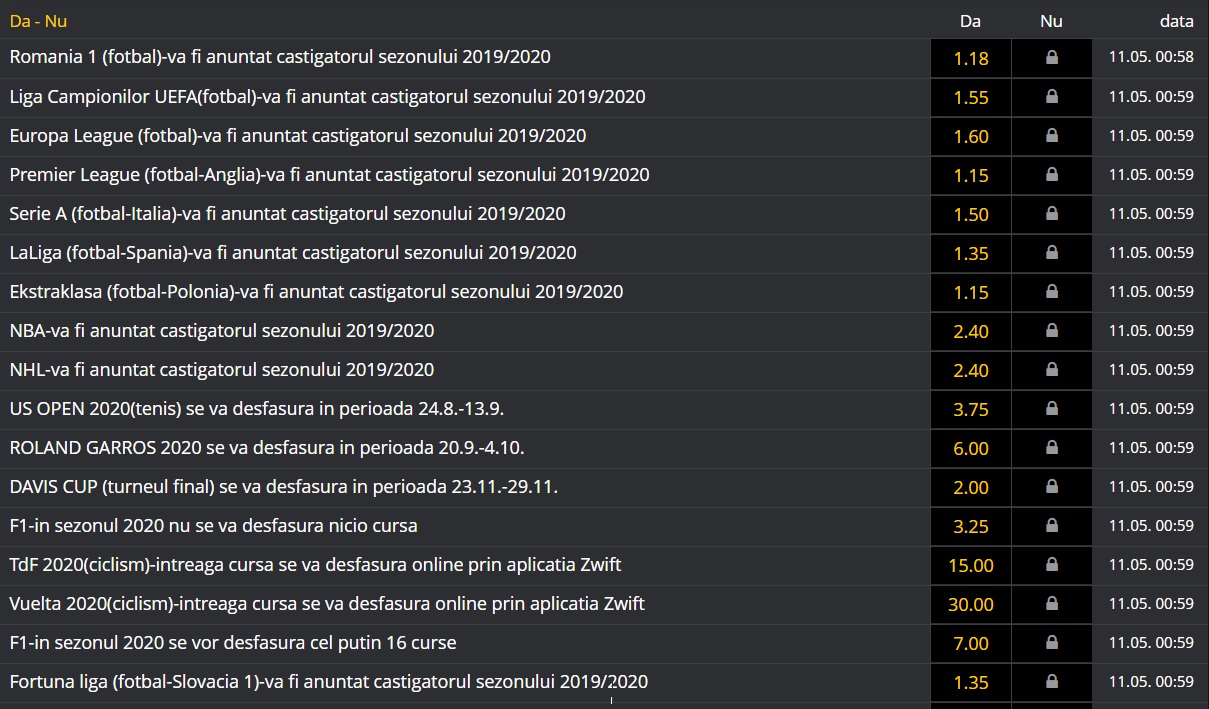
Task: Pick 7.00 odds for F1 16 races
Action: (x=970, y=643)
